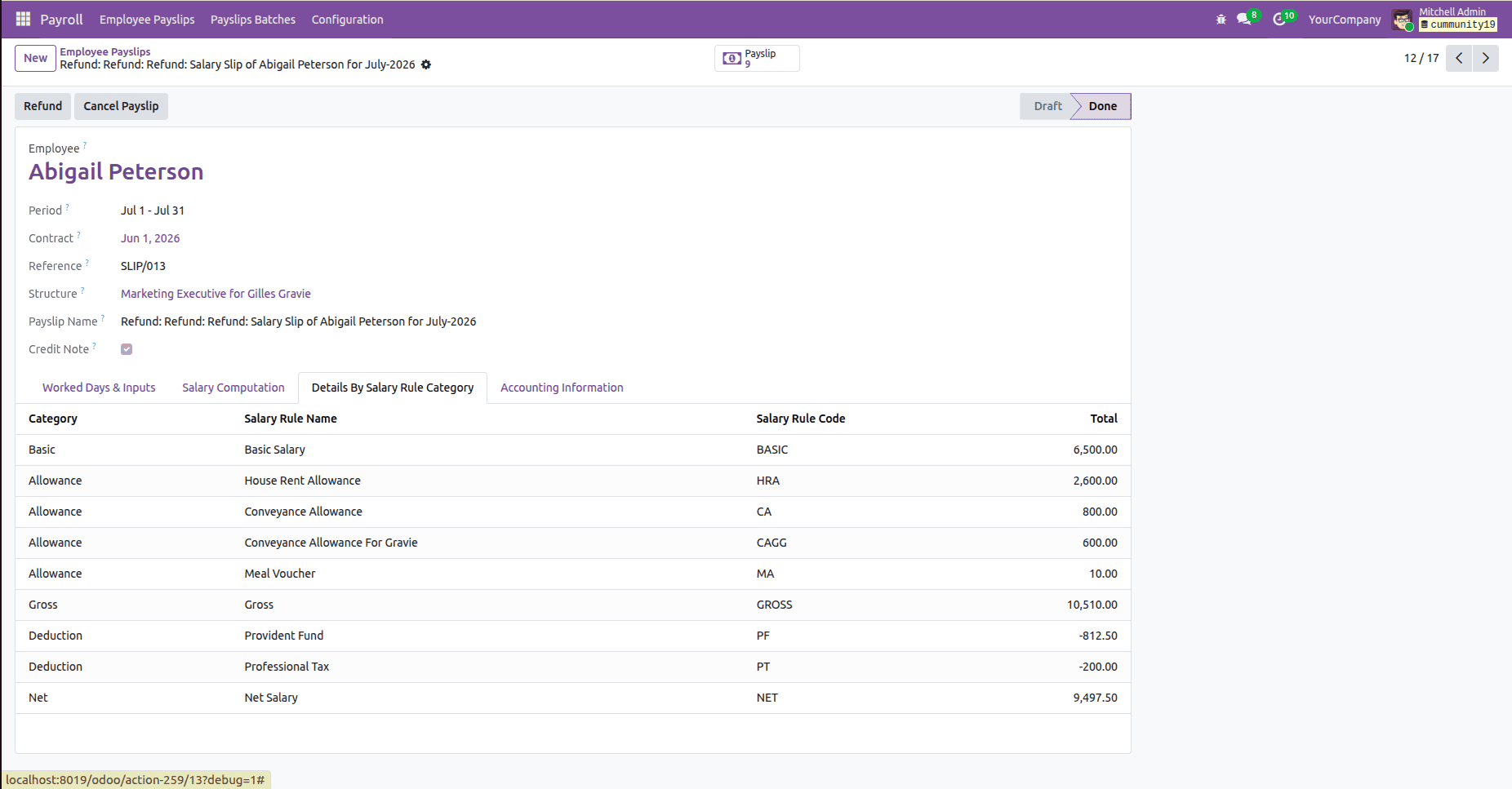Click the 6,500.00 basic total
Screen dimensions: 1512x789
(1095, 450)
